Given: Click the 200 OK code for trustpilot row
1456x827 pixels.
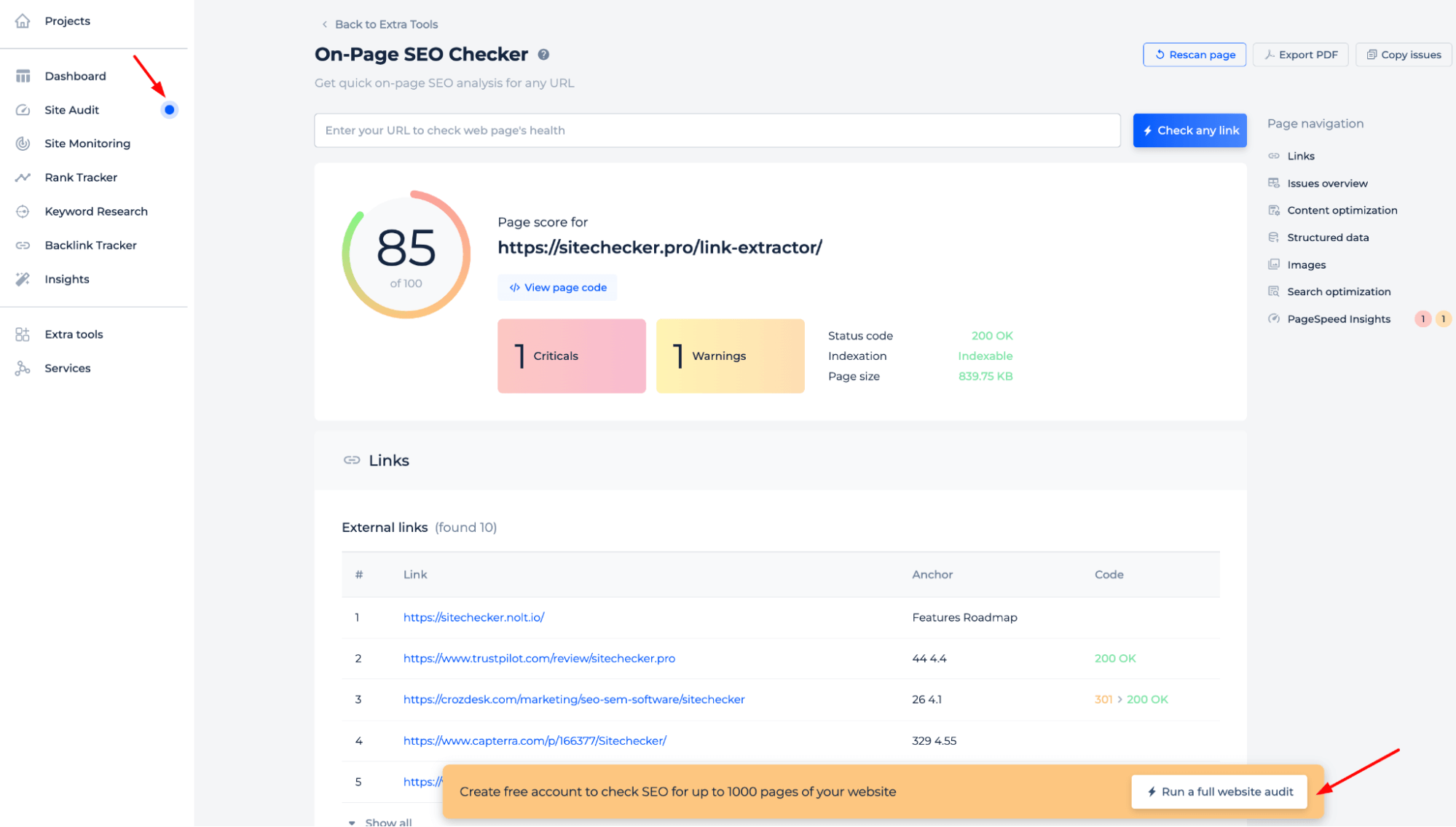Looking at the screenshot, I should 1115,658.
